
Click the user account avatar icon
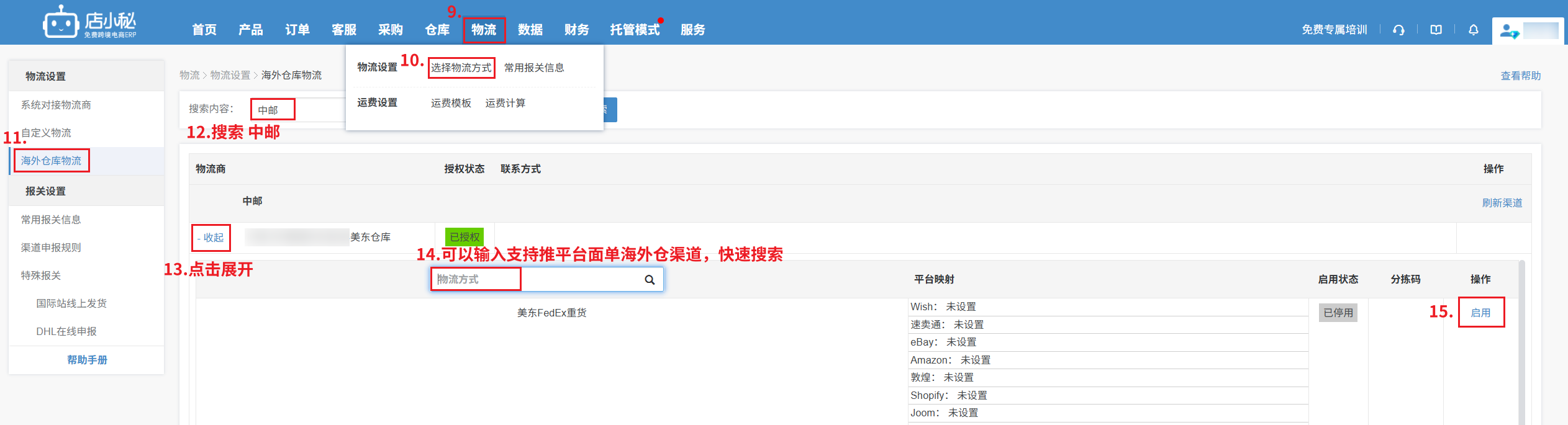tap(1508, 30)
